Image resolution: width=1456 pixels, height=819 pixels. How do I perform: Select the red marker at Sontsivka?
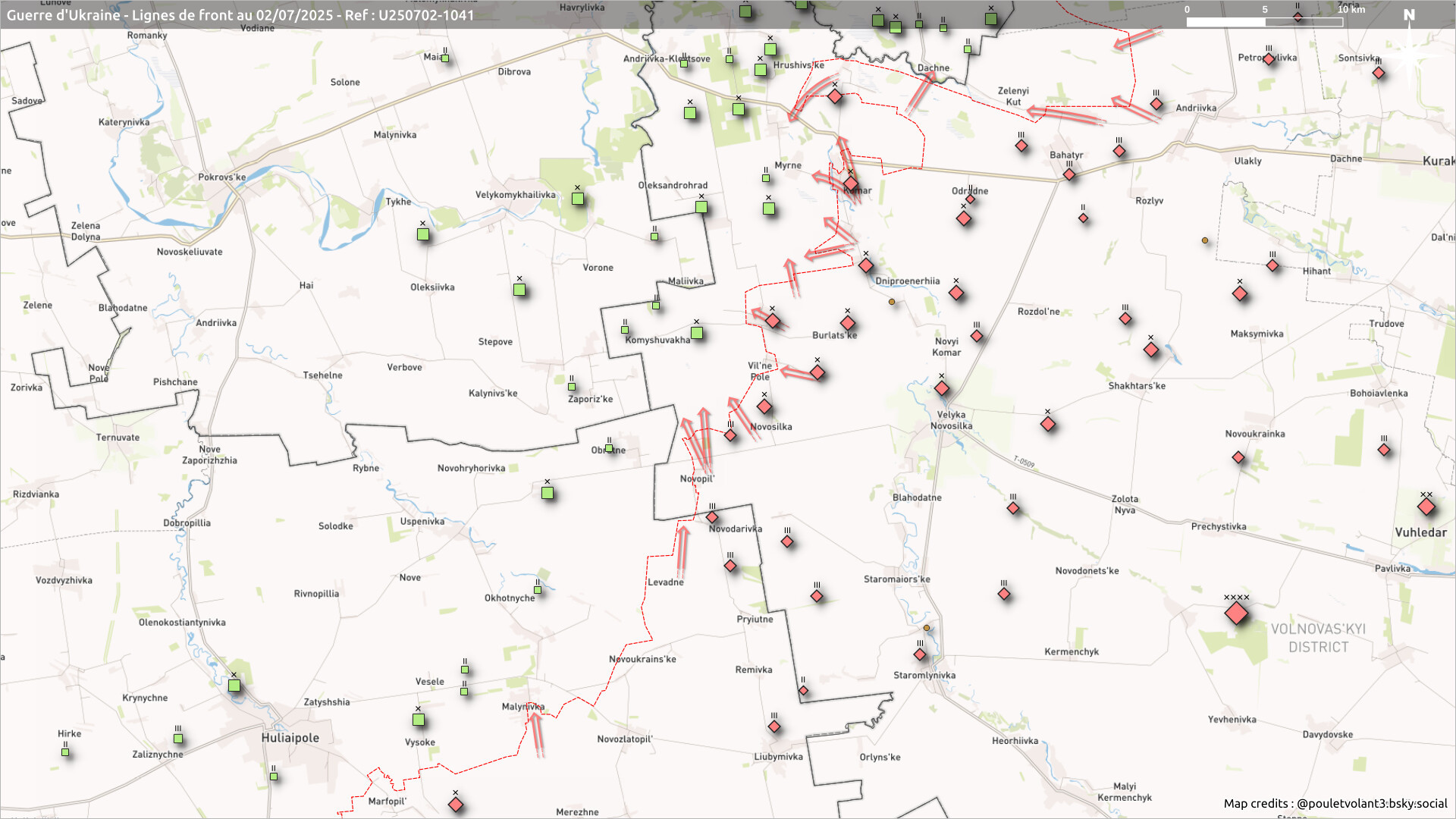tap(1379, 73)
